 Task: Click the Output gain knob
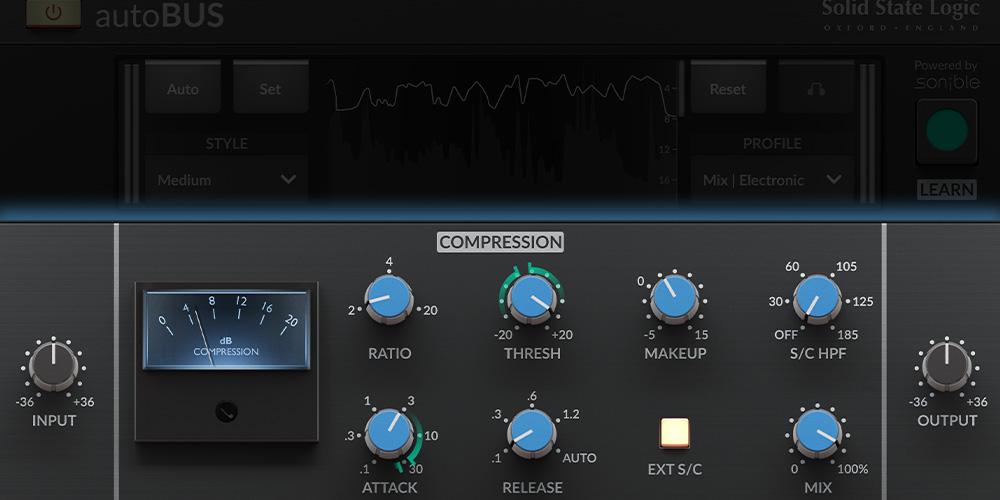tap(946, 366)
